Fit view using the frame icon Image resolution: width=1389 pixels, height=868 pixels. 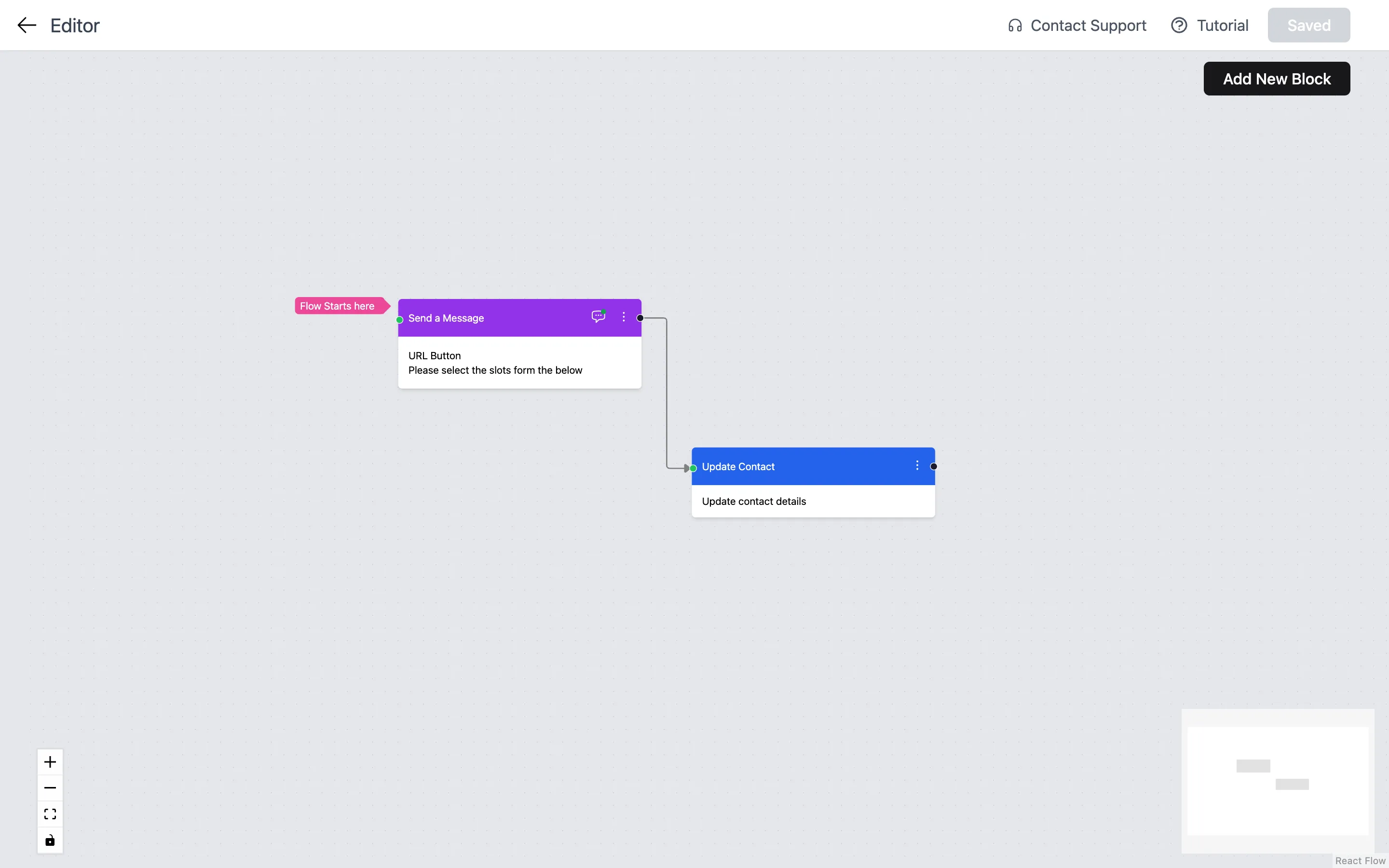pos(50,814)
